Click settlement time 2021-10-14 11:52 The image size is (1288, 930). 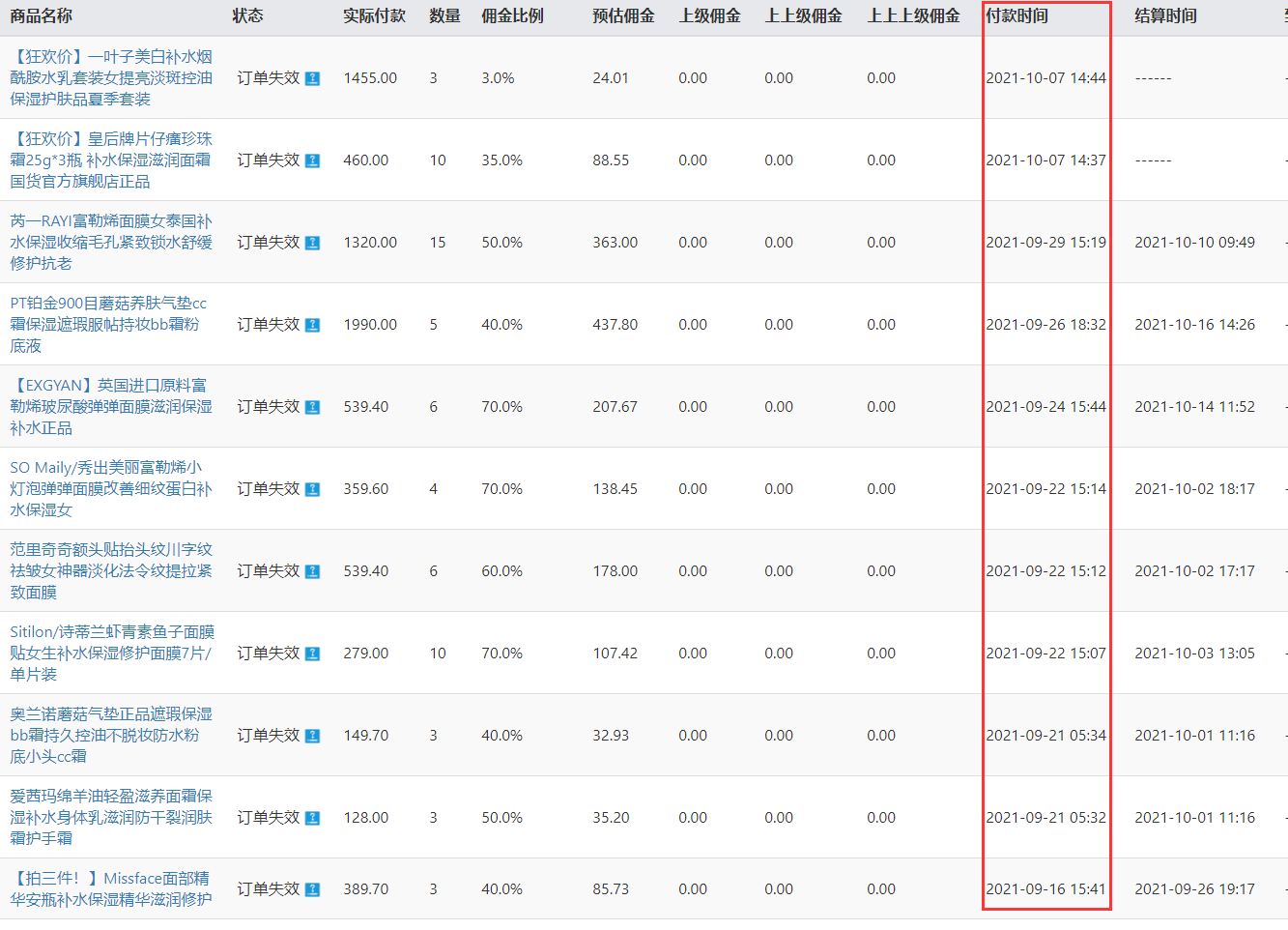click(x=1195, y=407)
